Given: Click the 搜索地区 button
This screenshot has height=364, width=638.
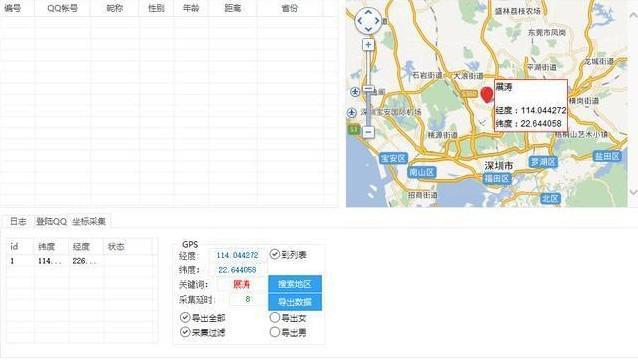Looking at the screenshot, I should pos(295,284).
